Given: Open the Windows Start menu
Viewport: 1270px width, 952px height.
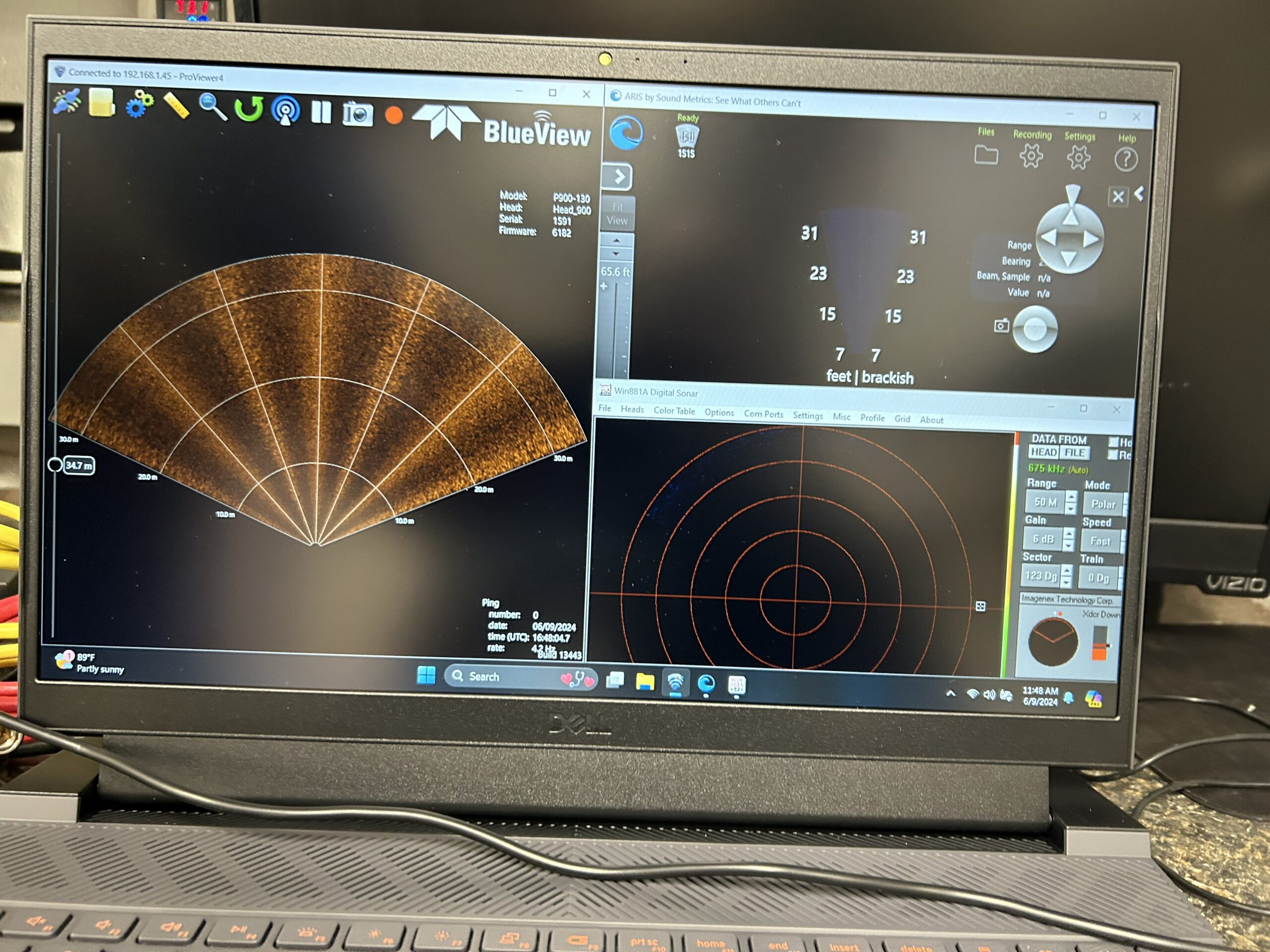Looking at the screenshot, I should [426, 675].
